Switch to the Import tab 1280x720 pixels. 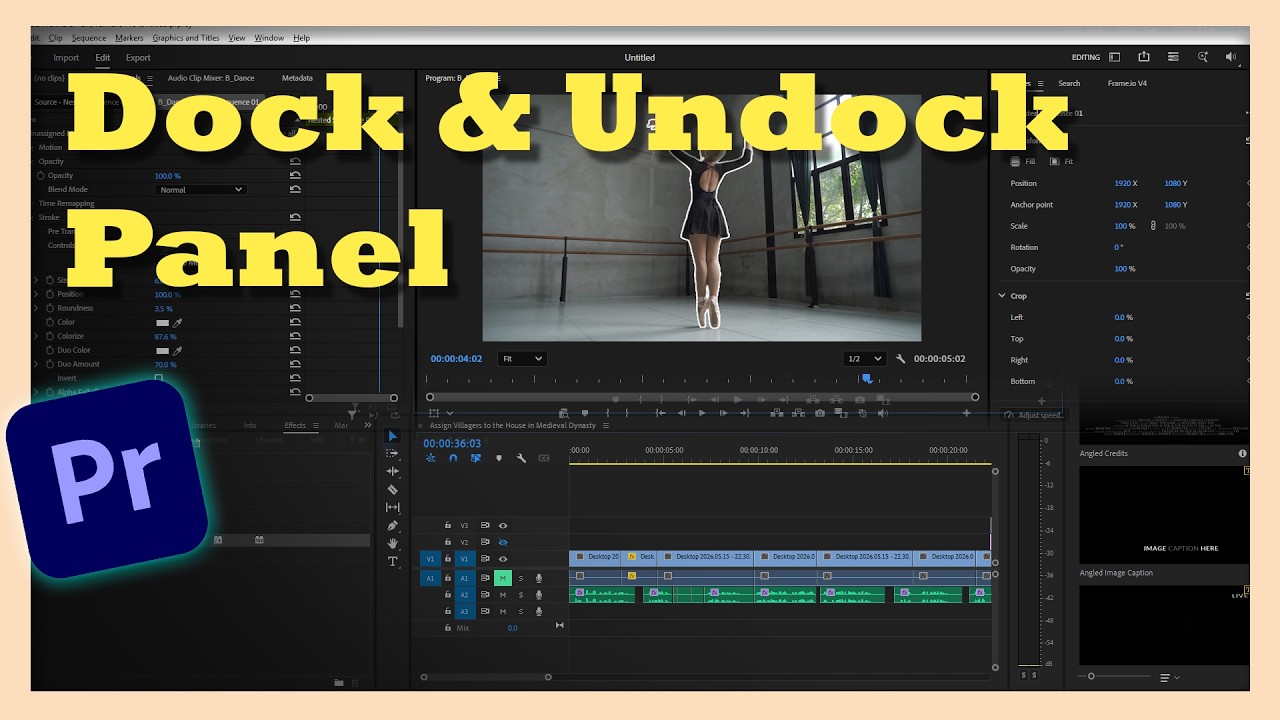(x=66, y=58)
